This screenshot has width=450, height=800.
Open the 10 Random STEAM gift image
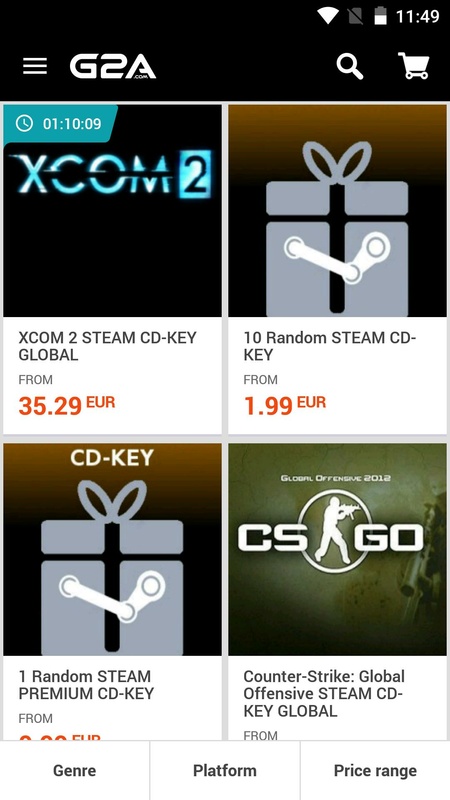coord(337,211)
